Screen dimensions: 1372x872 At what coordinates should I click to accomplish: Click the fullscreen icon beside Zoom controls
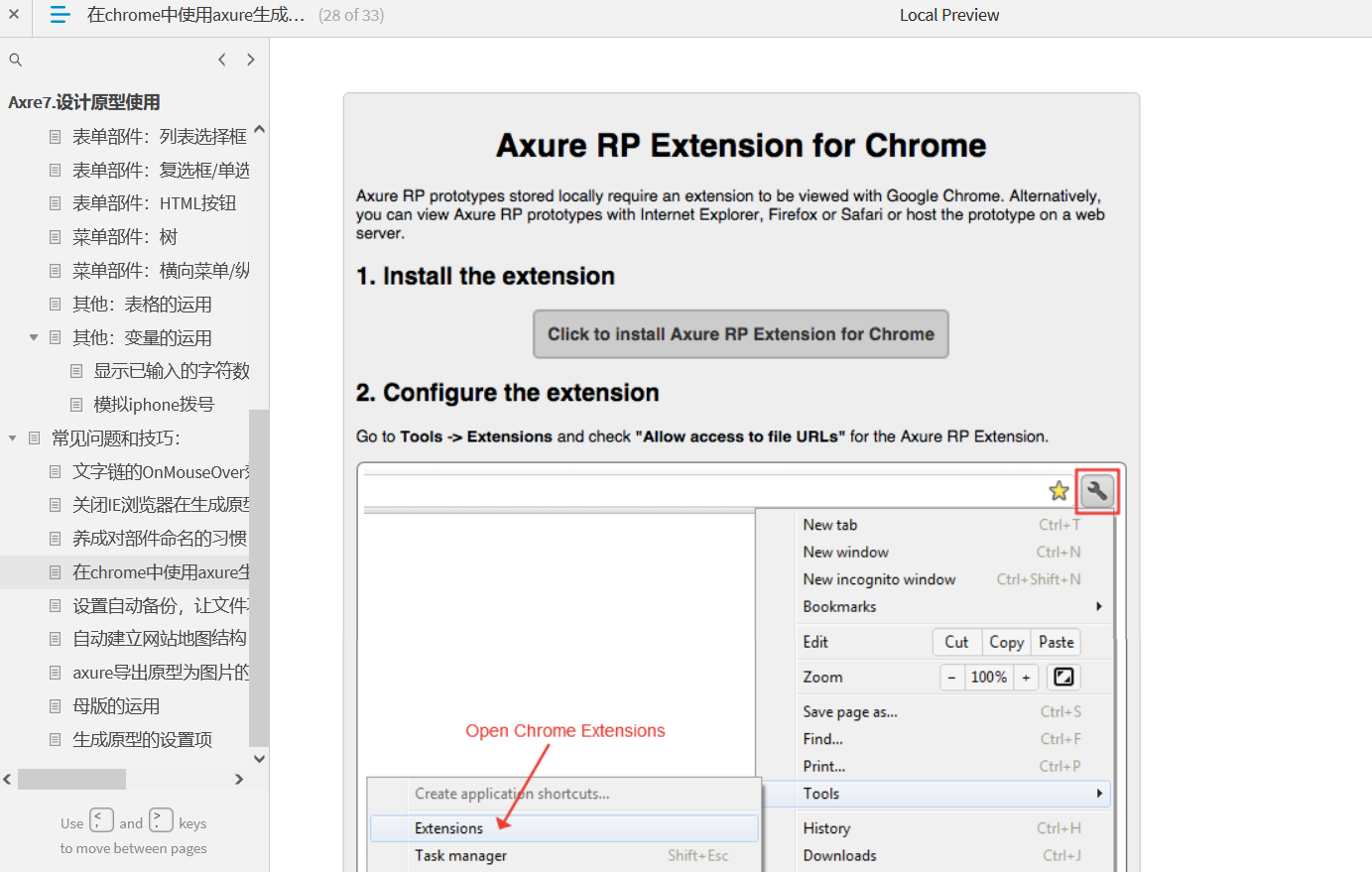(x=1063, y=677)
